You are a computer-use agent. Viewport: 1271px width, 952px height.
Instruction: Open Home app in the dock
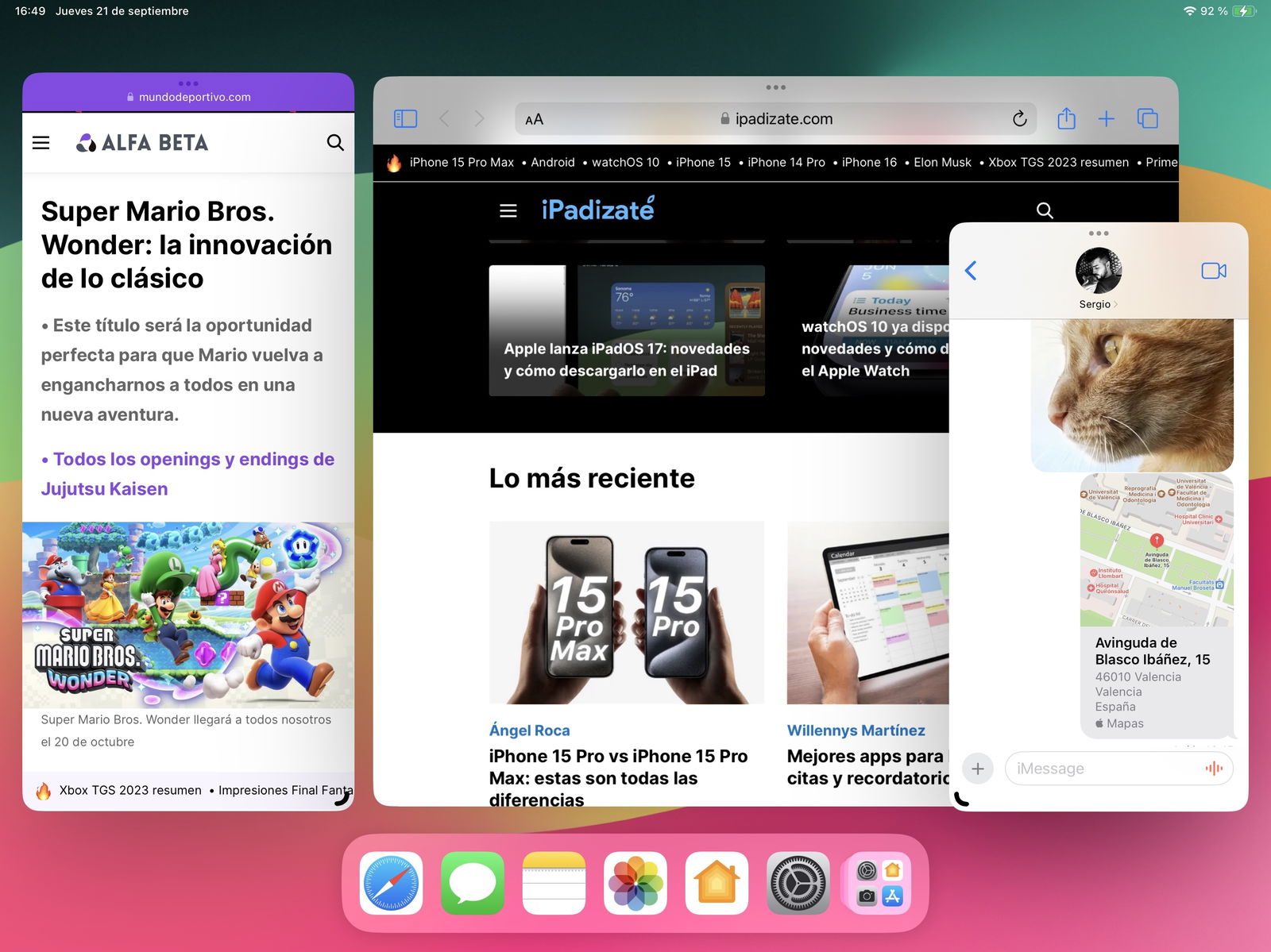coord(717,883)
